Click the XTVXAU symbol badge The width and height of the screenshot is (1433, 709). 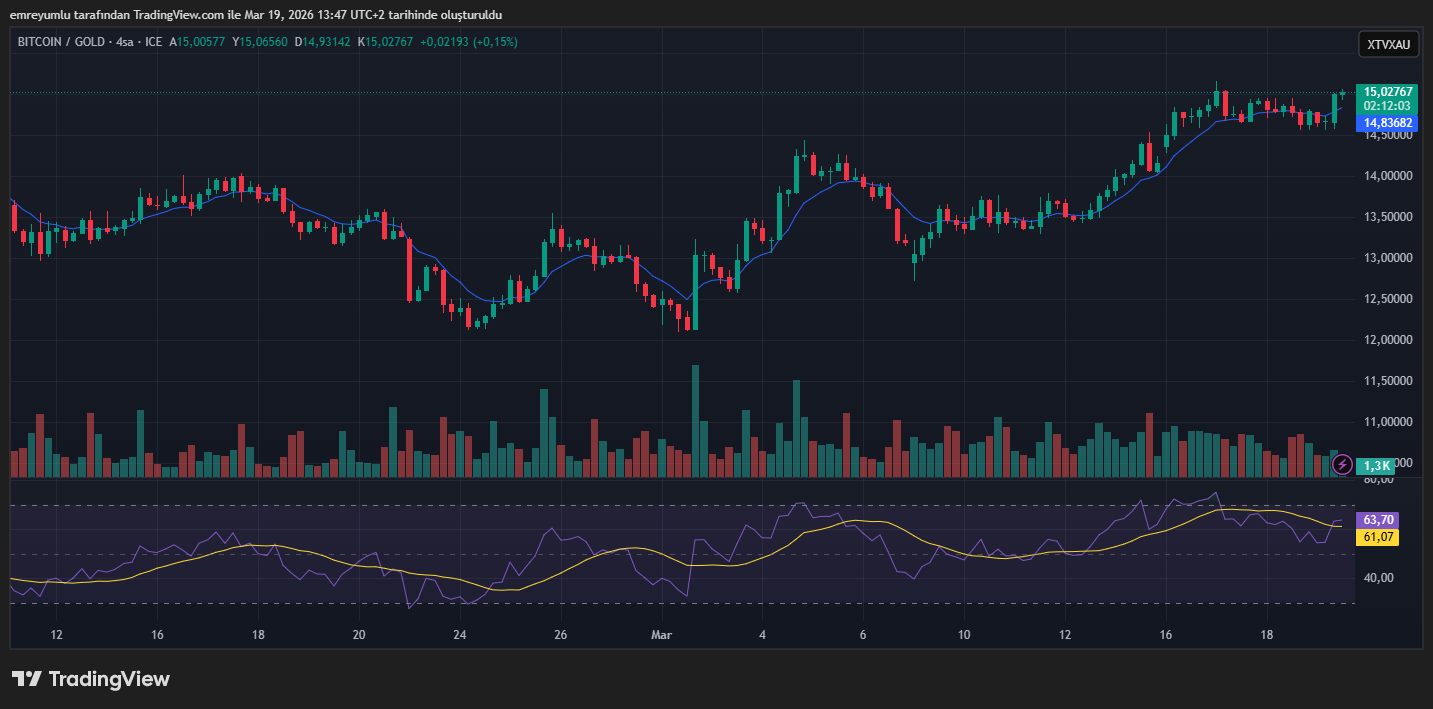(1388, 44)
